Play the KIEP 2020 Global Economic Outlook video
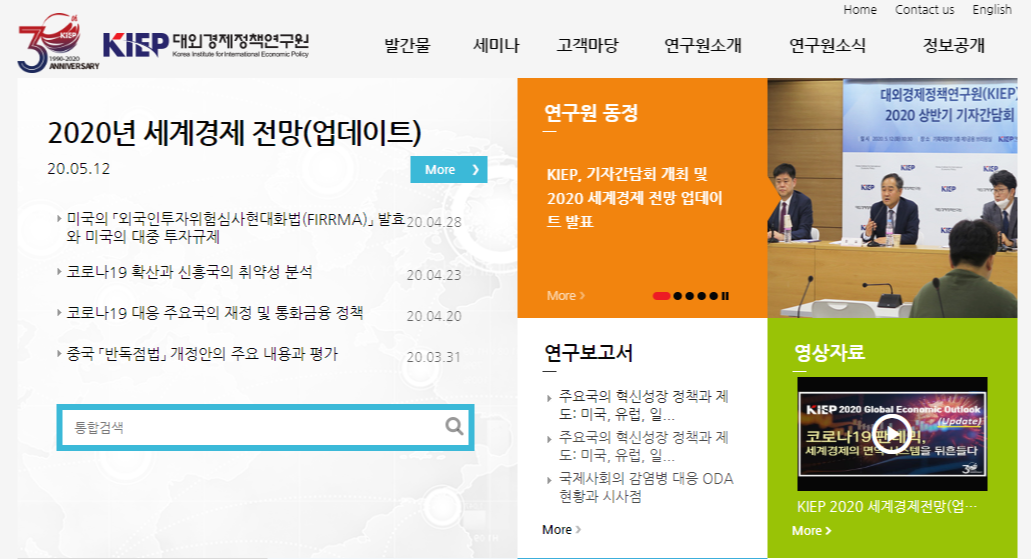Viewport: 1031px width, 559px height. pos(892,433)
